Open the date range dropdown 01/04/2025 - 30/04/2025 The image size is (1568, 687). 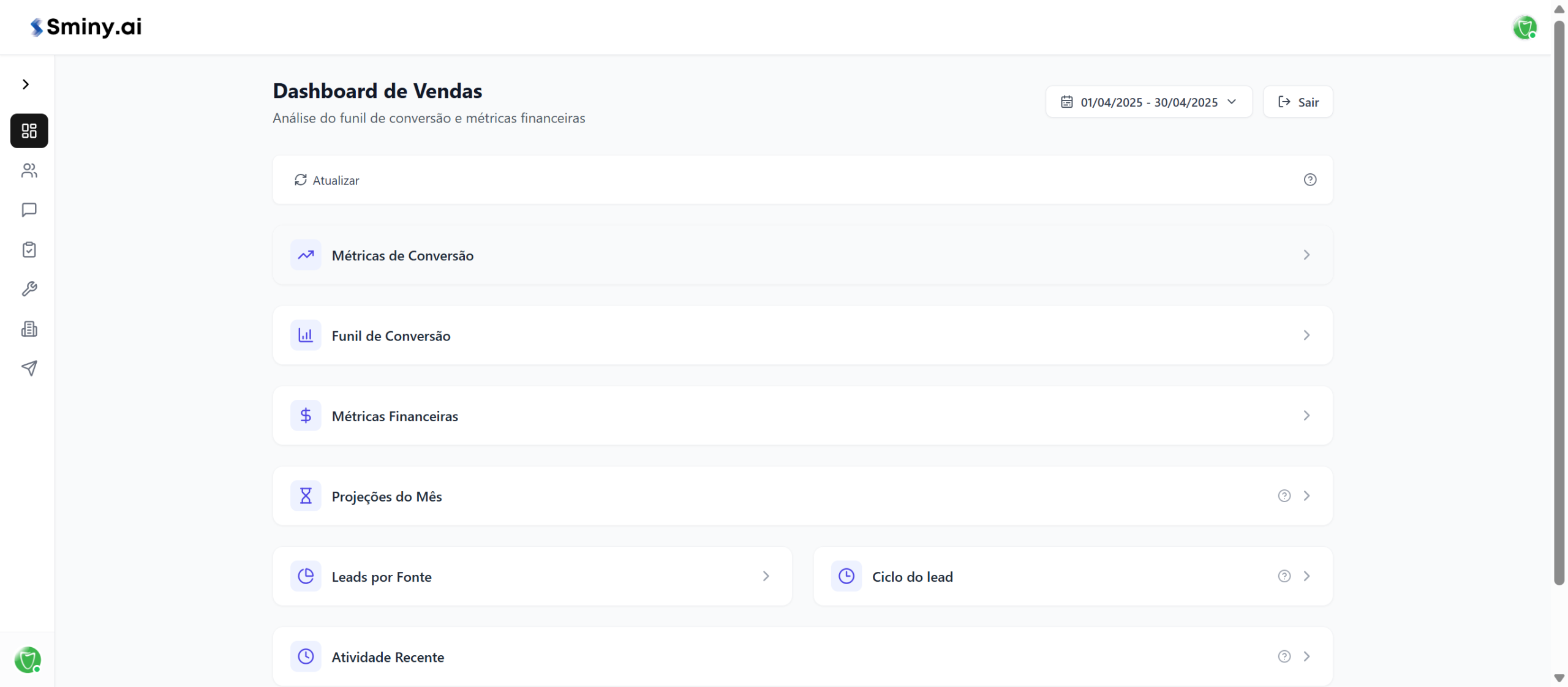pyautogui.click(x=1148, y=102)
